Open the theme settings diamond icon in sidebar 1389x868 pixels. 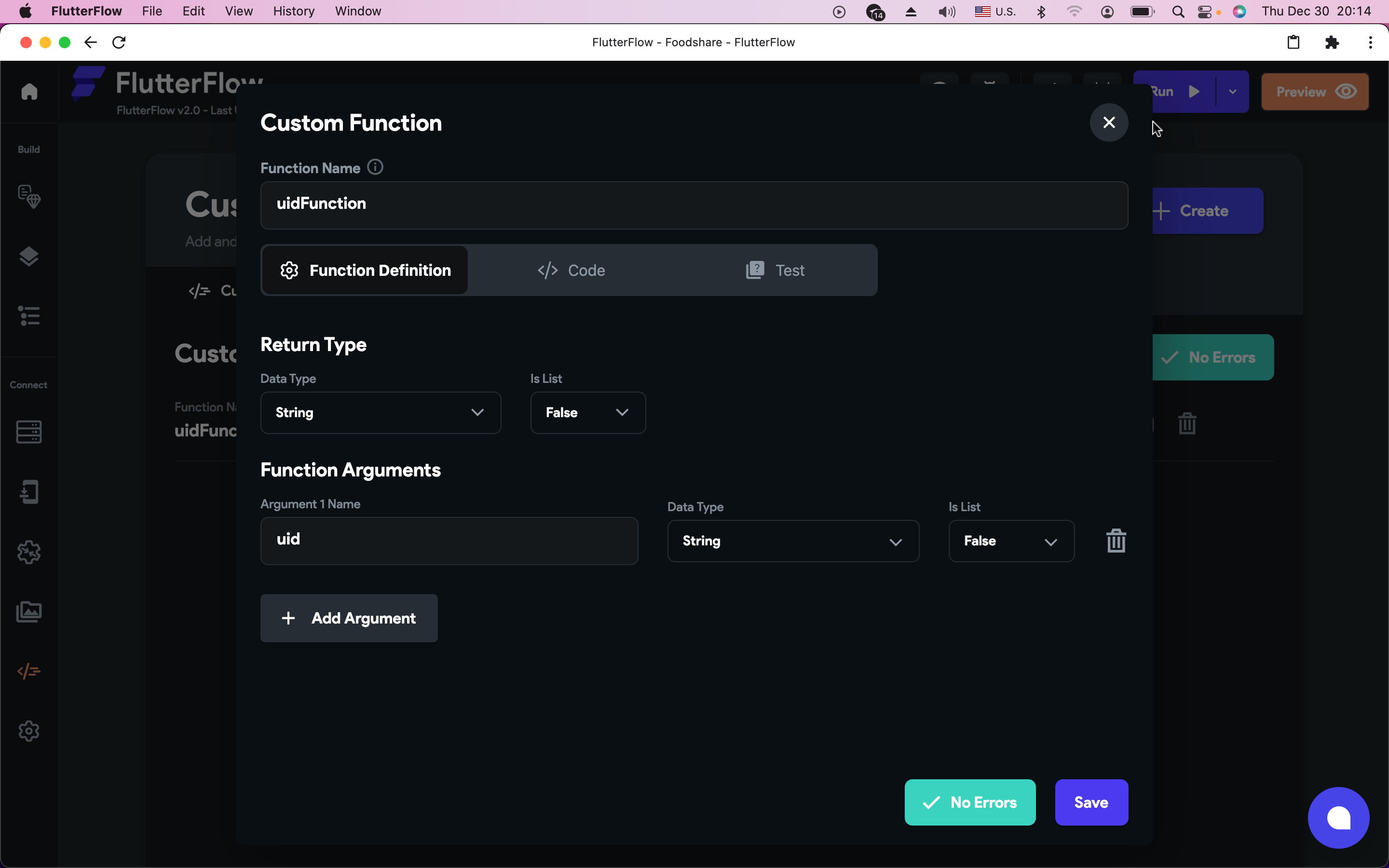tap(29, 197)
